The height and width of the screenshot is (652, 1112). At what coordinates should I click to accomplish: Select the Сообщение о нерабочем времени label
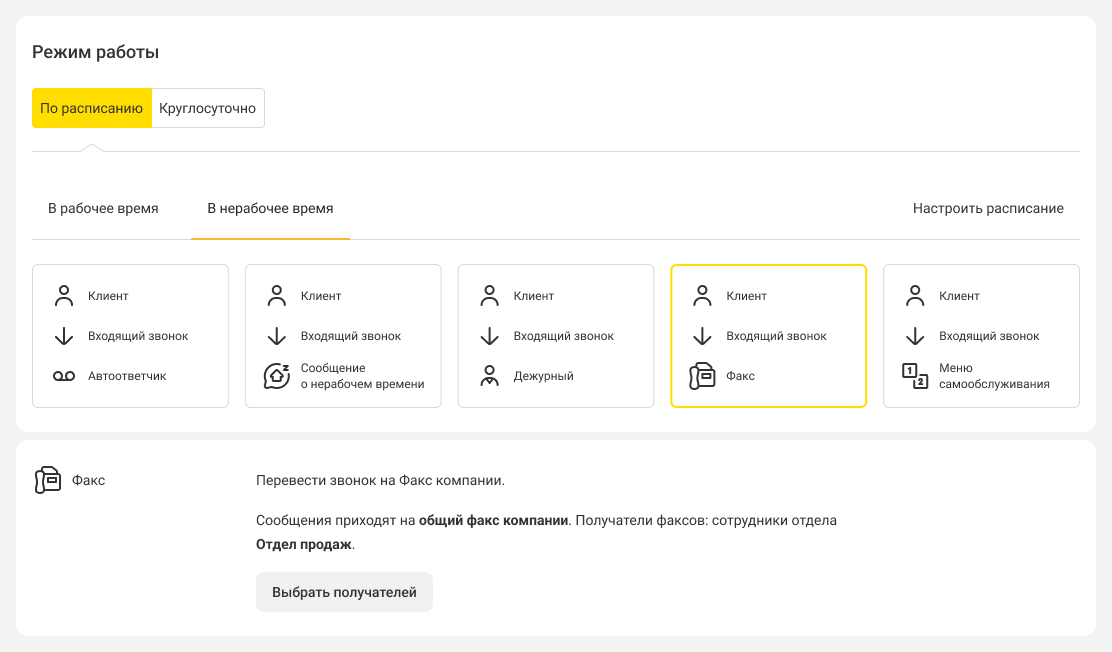tap(362, 376)
